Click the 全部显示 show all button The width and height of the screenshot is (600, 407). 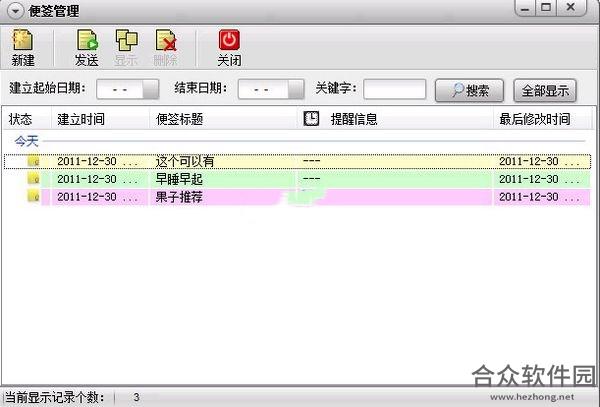545,90
